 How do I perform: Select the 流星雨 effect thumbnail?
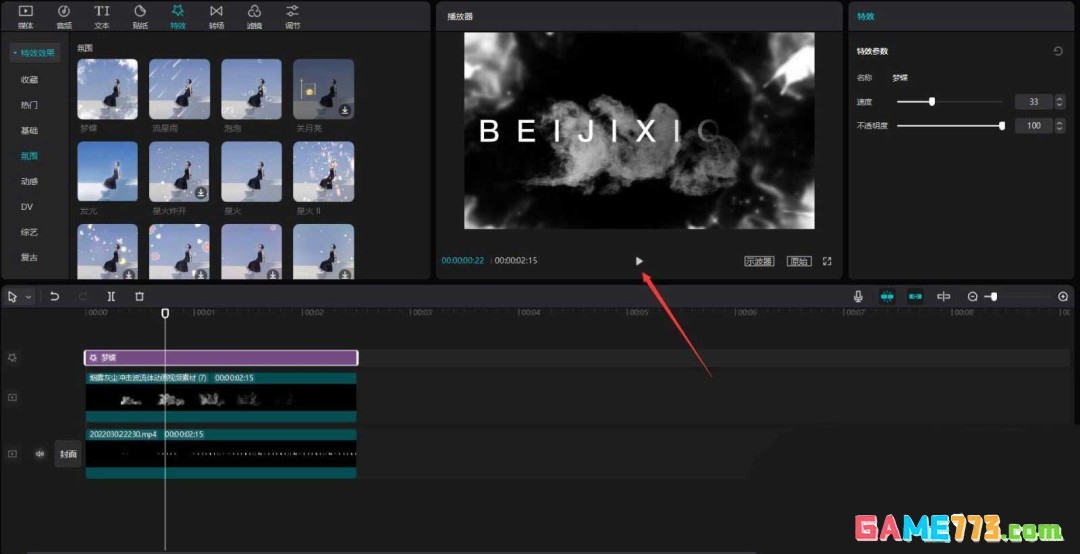(x=179, y=89)
